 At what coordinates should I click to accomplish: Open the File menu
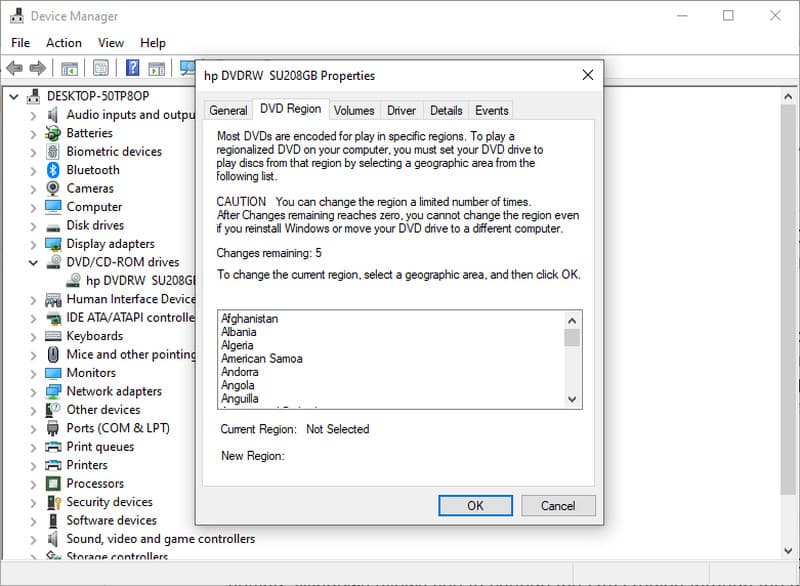[x=20, y=43]
